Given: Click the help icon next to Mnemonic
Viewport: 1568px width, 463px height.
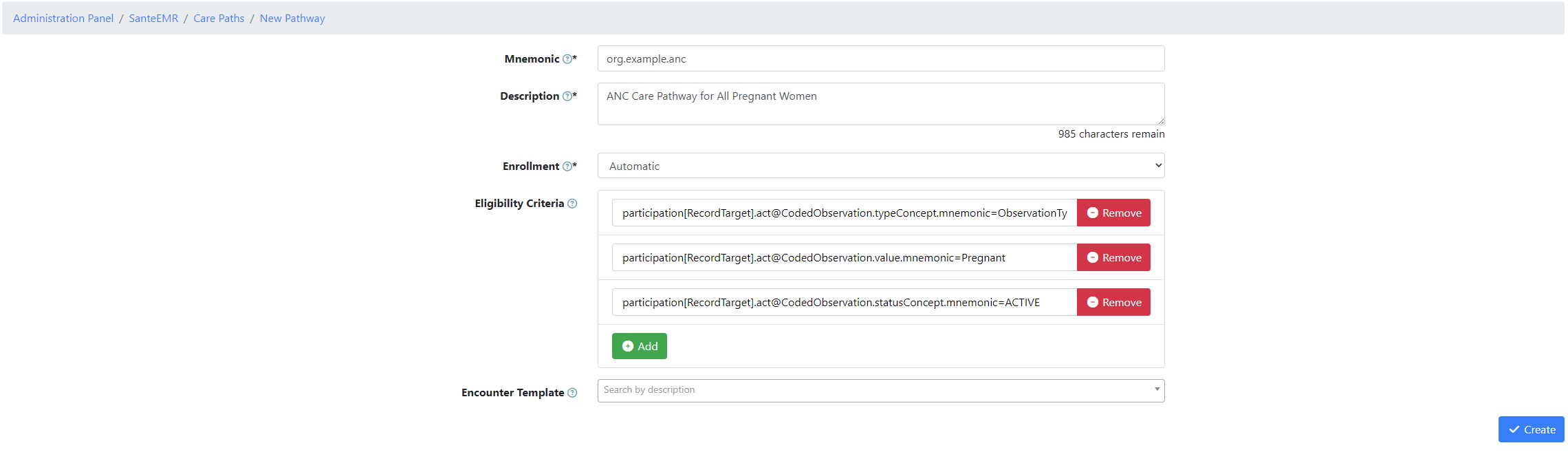Looking at the screenshot, I should coord(567,59).
